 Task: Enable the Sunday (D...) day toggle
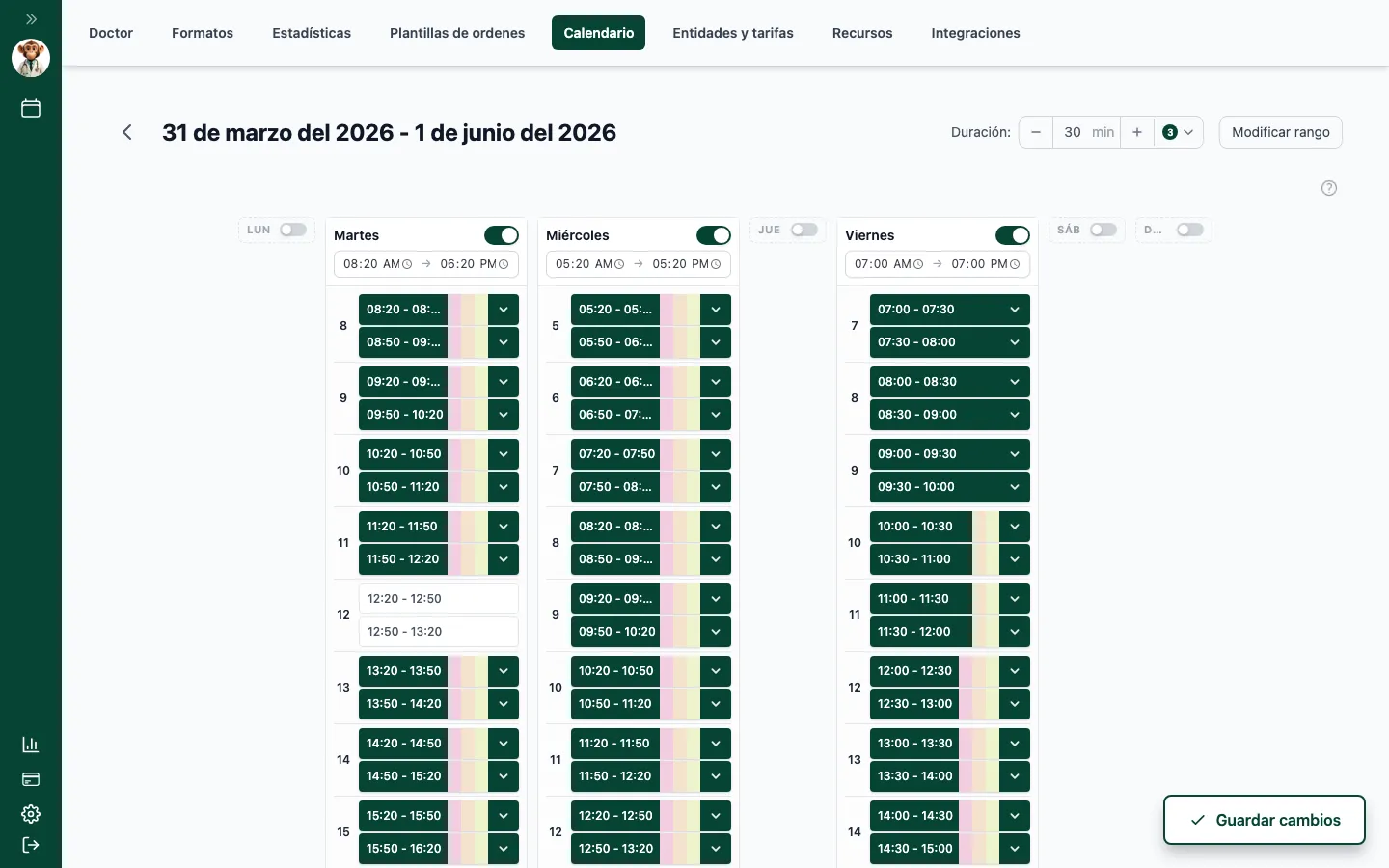tap(1190, 230)
